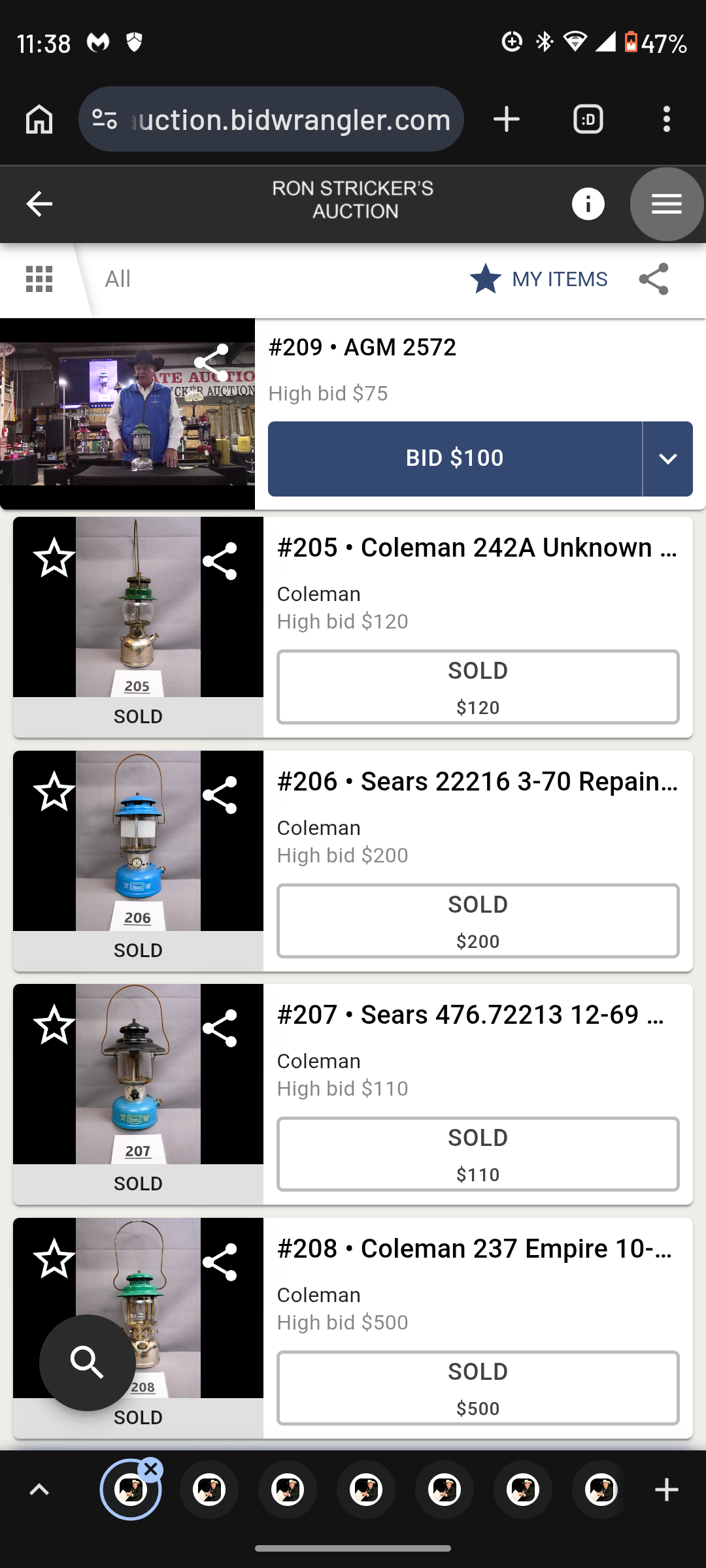Open the auction info icon

pos(588,204)
